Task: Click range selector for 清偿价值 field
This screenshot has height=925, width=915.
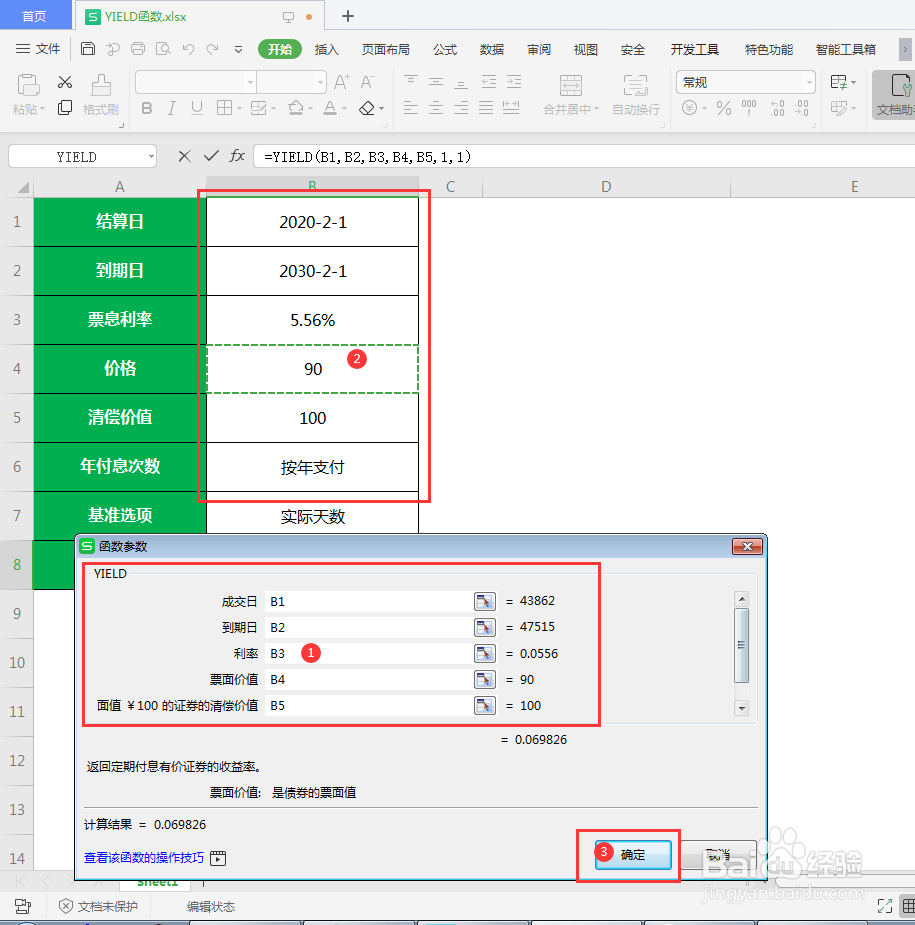Action: pos(484,705)
